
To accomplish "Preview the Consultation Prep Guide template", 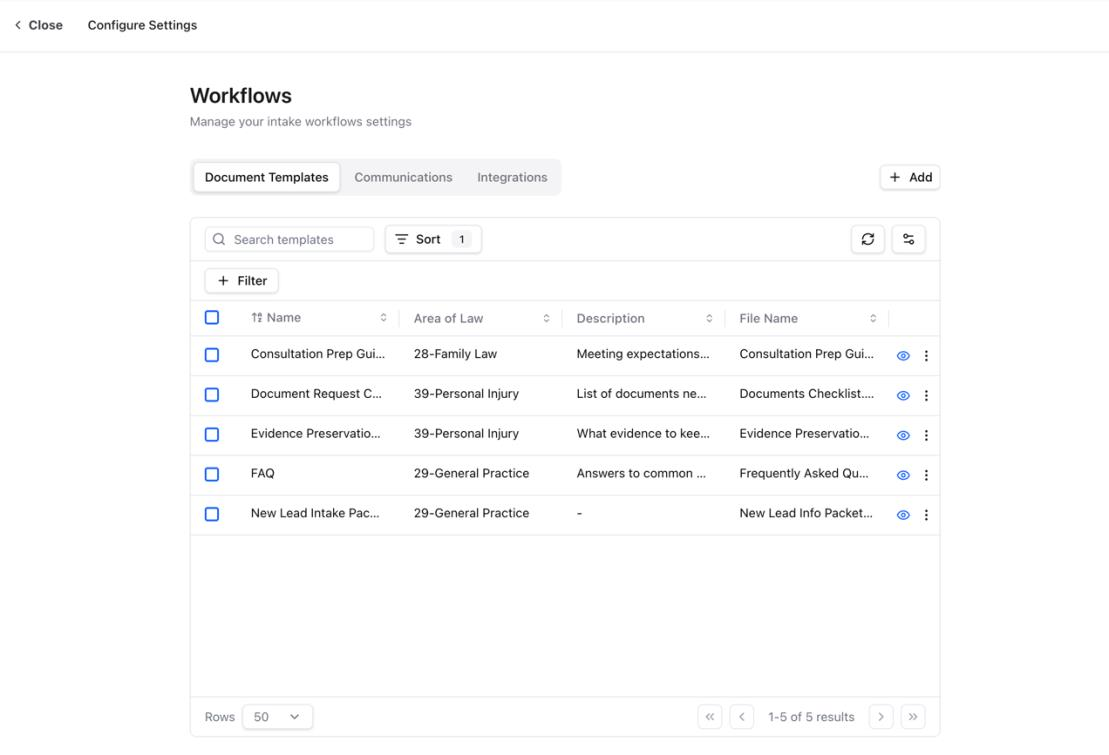I will click(903, 356).
